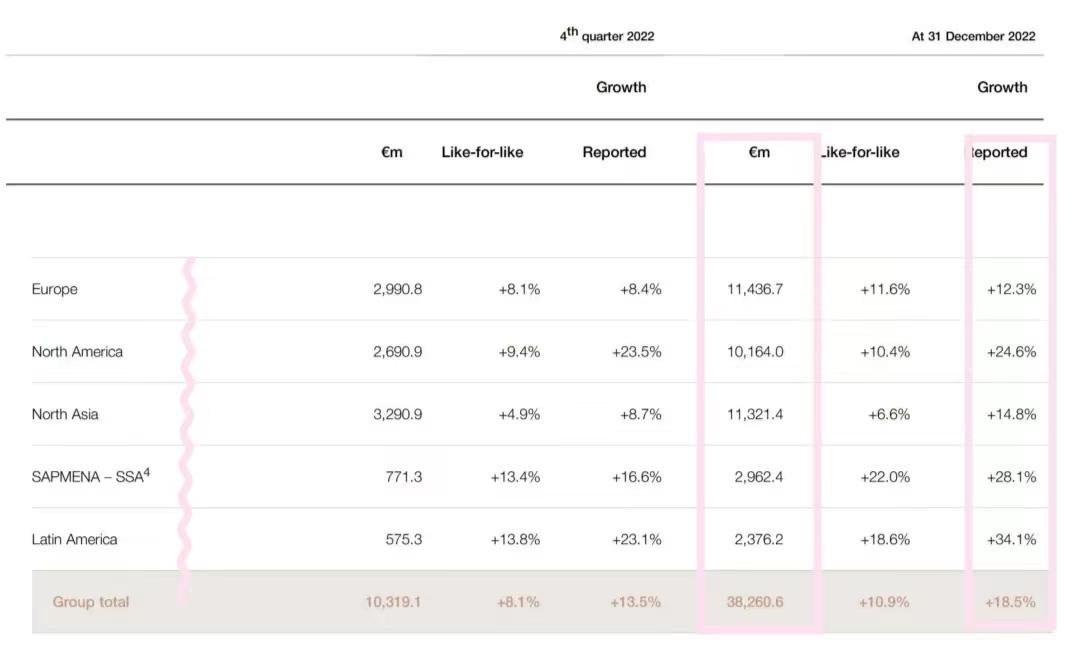Click the 4th quarter 2022 header

tap(607, 35)
